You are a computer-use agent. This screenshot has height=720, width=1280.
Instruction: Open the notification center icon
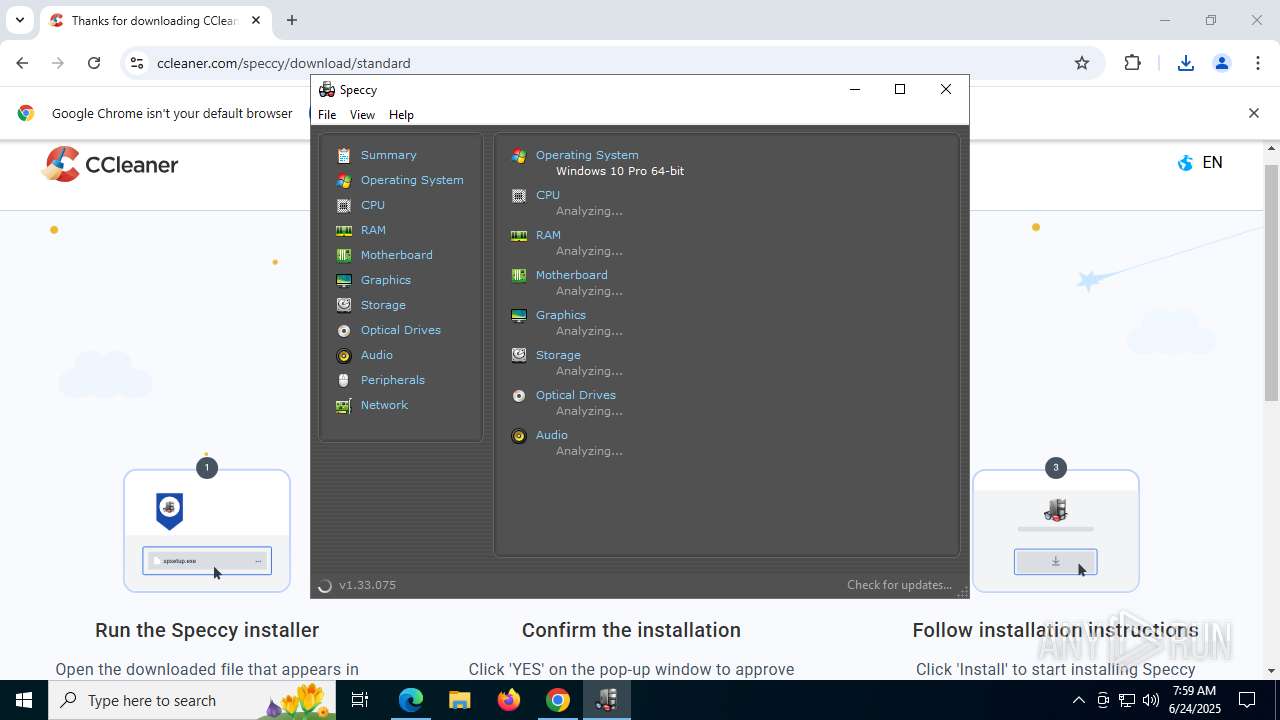(x=1248, y=700)
